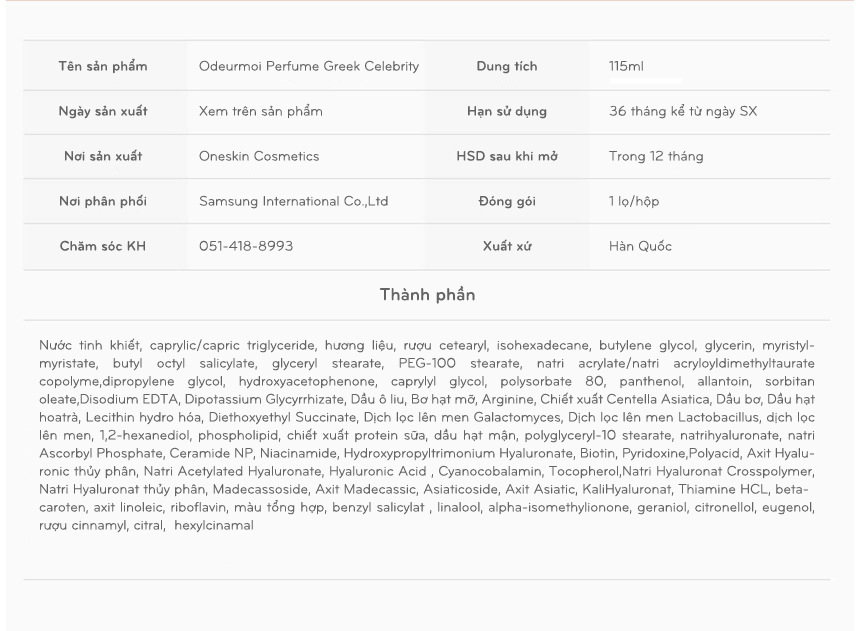Select the "Xem trên sản phẩm" text
This screenshot has width=860, height=631.
click(x=261, y=112)
